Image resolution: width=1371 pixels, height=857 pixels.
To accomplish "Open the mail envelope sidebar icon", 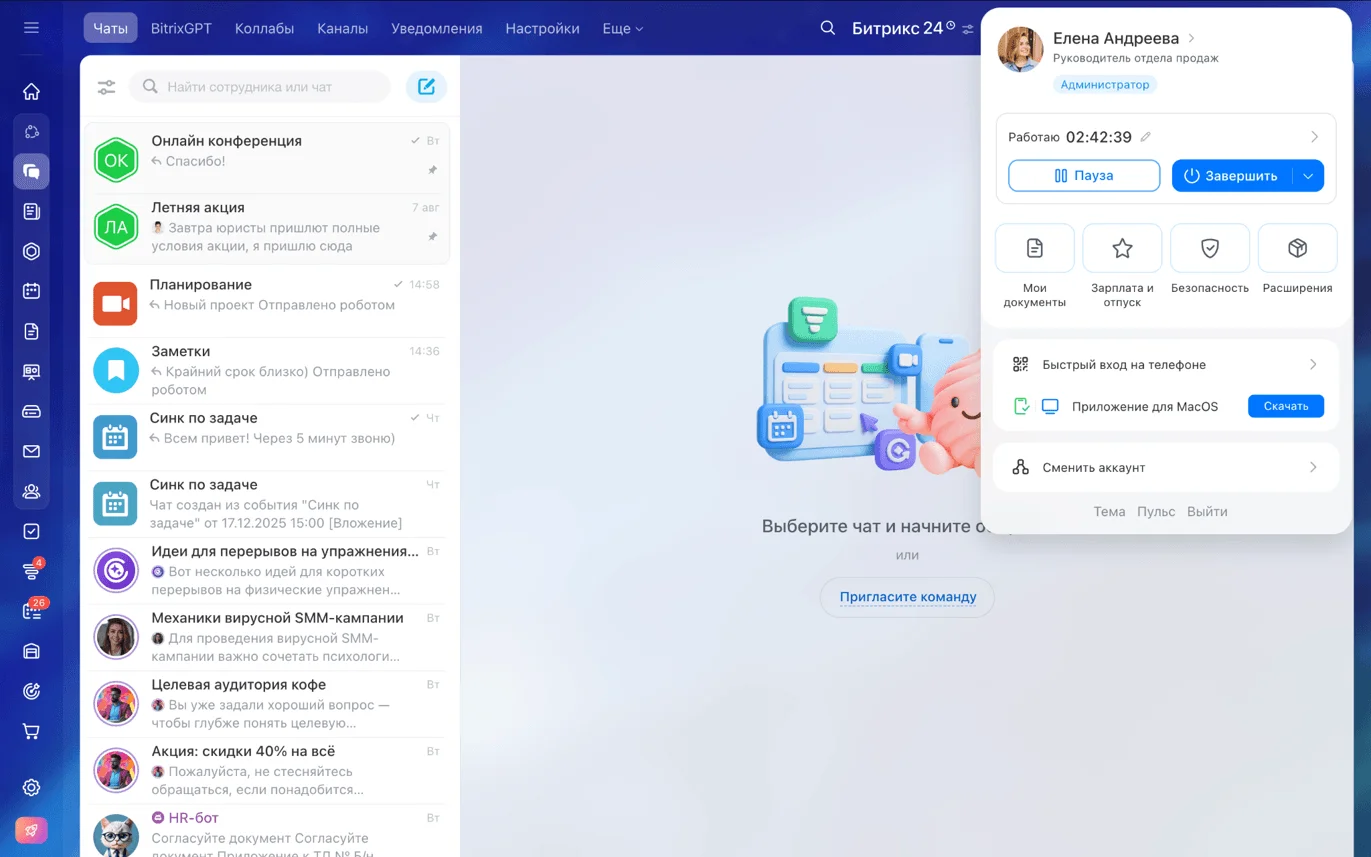I will click(31, 452).
